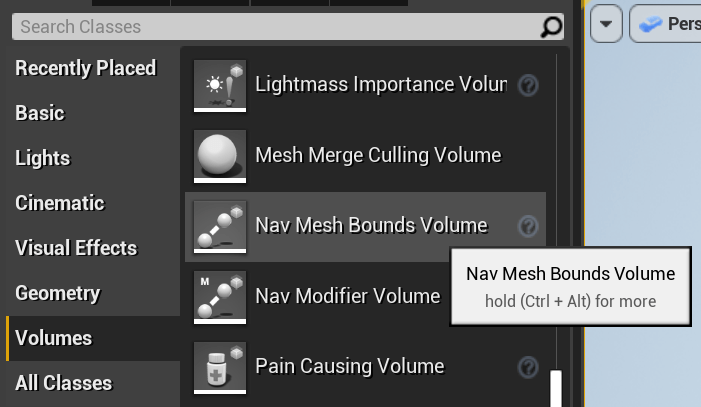This screenshot has width=701, height=407.
Task: Select the Visual Effects category
Action: point(76,248)
